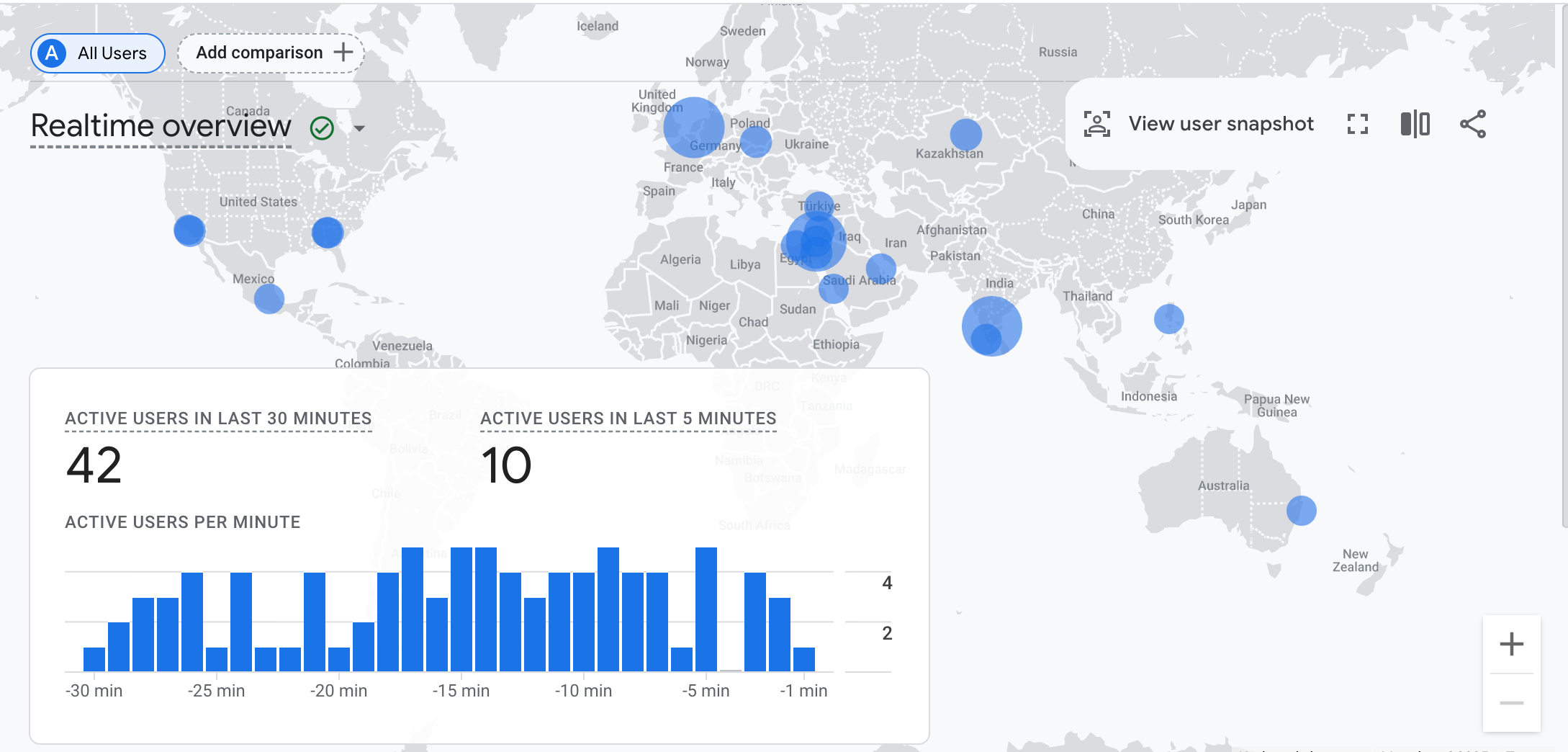This screenshot has height=752, width=1568.
Task: Click Active Users in Last 5 Minutes heading
Action: 628,418
